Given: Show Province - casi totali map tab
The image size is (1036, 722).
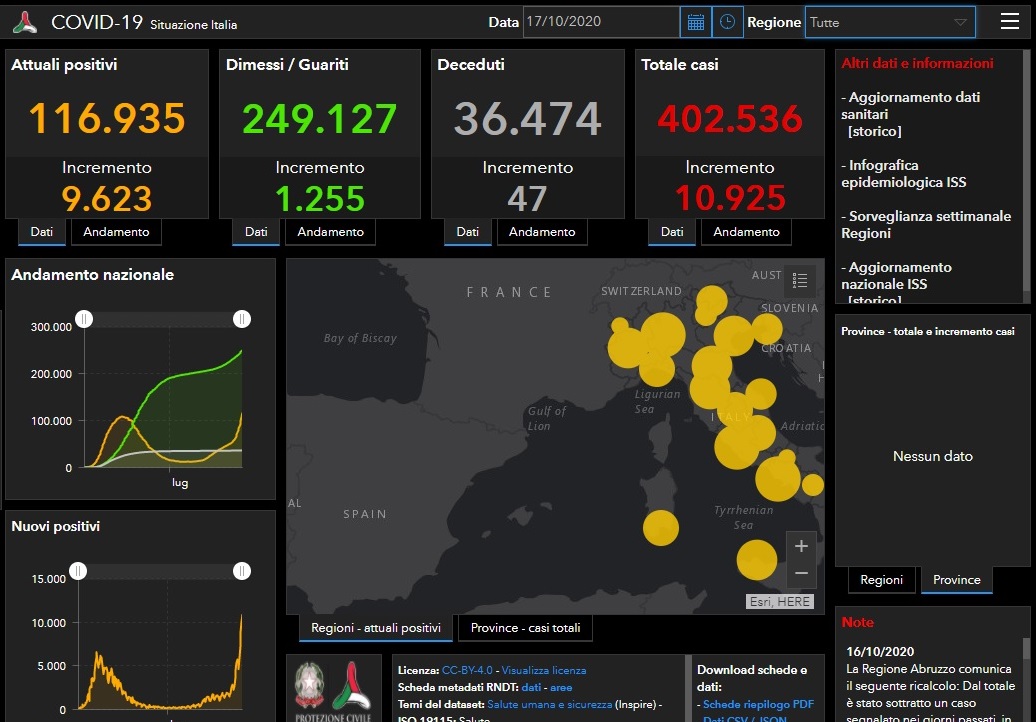Looking at the screenshot, I should coord(525,628).
